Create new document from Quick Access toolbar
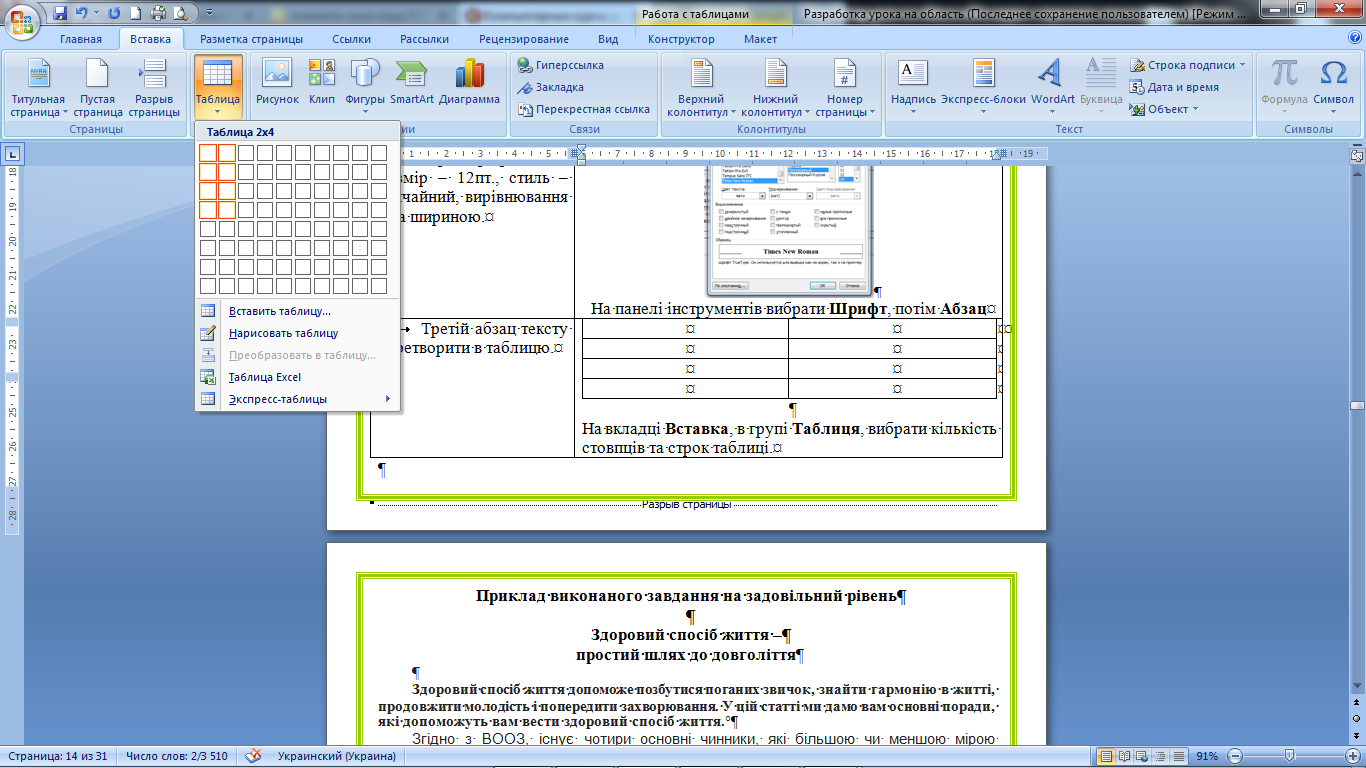The width and height of the screenshot is (1366, 768). click(x=135, y=13)
